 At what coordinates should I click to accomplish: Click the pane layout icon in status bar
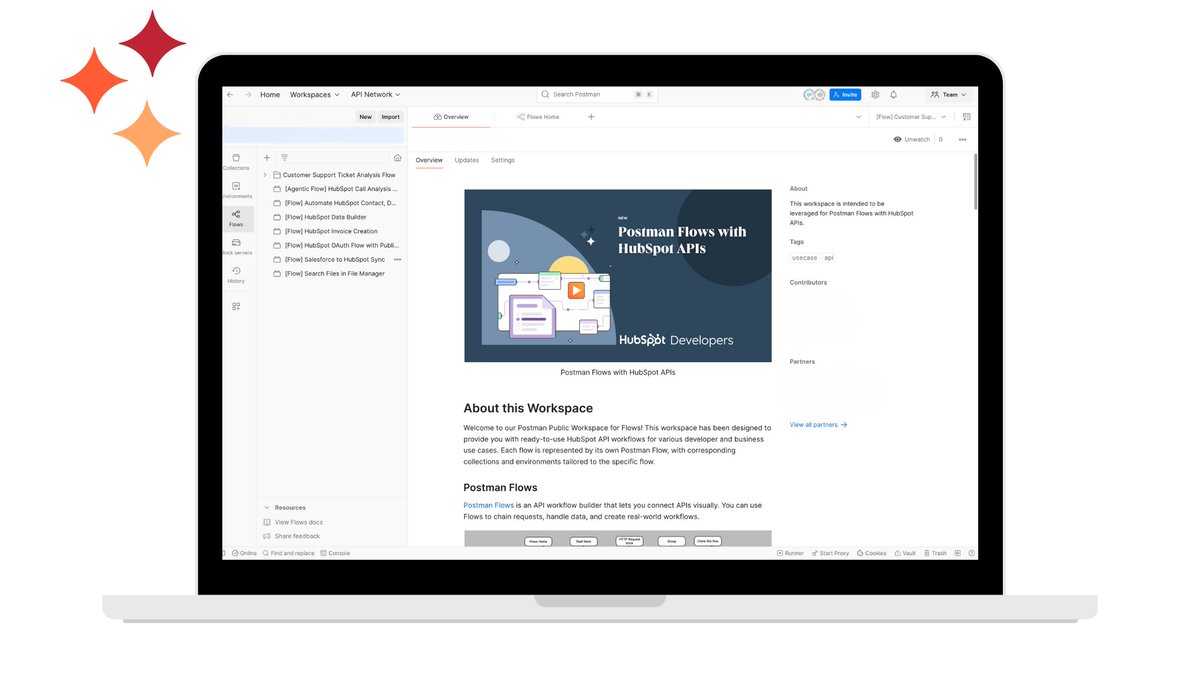point(957,553)
